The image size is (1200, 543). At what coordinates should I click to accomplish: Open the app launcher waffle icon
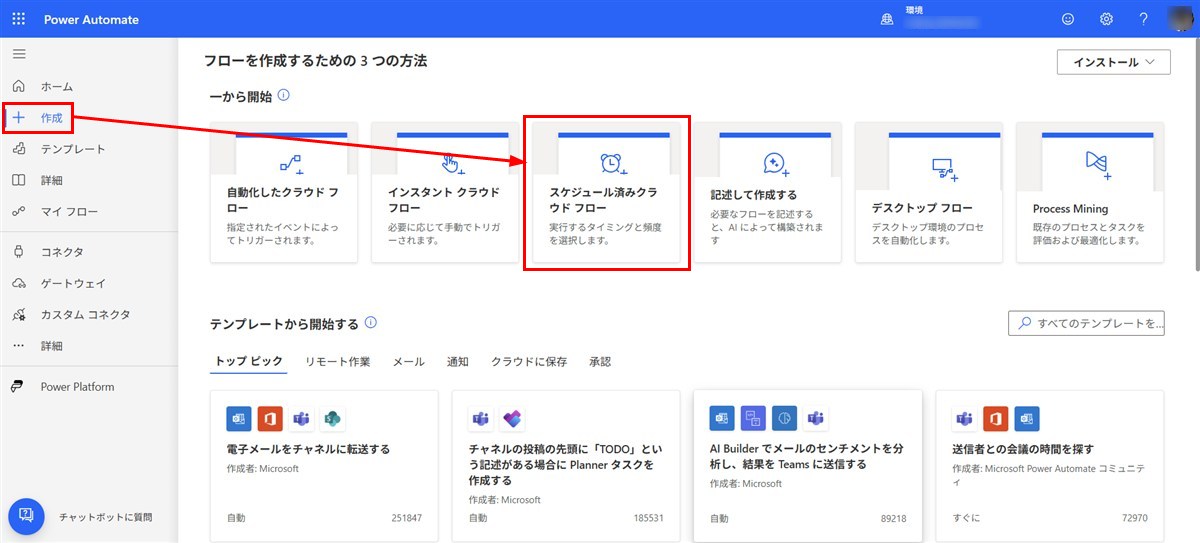click(x=19, y=19)
